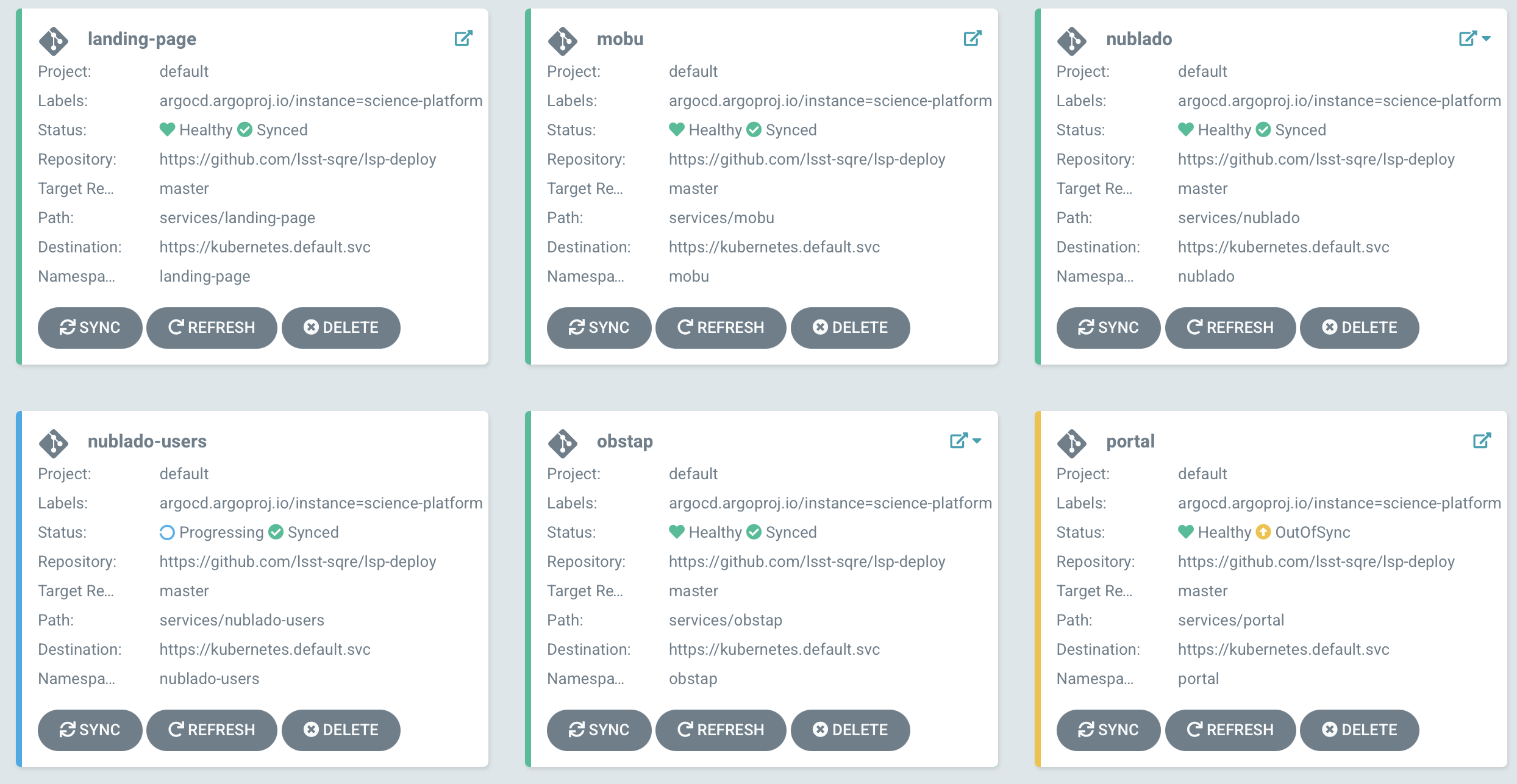The image size is (1517, 784).
Task: Click mobu labels instance value
Action: 830,101
